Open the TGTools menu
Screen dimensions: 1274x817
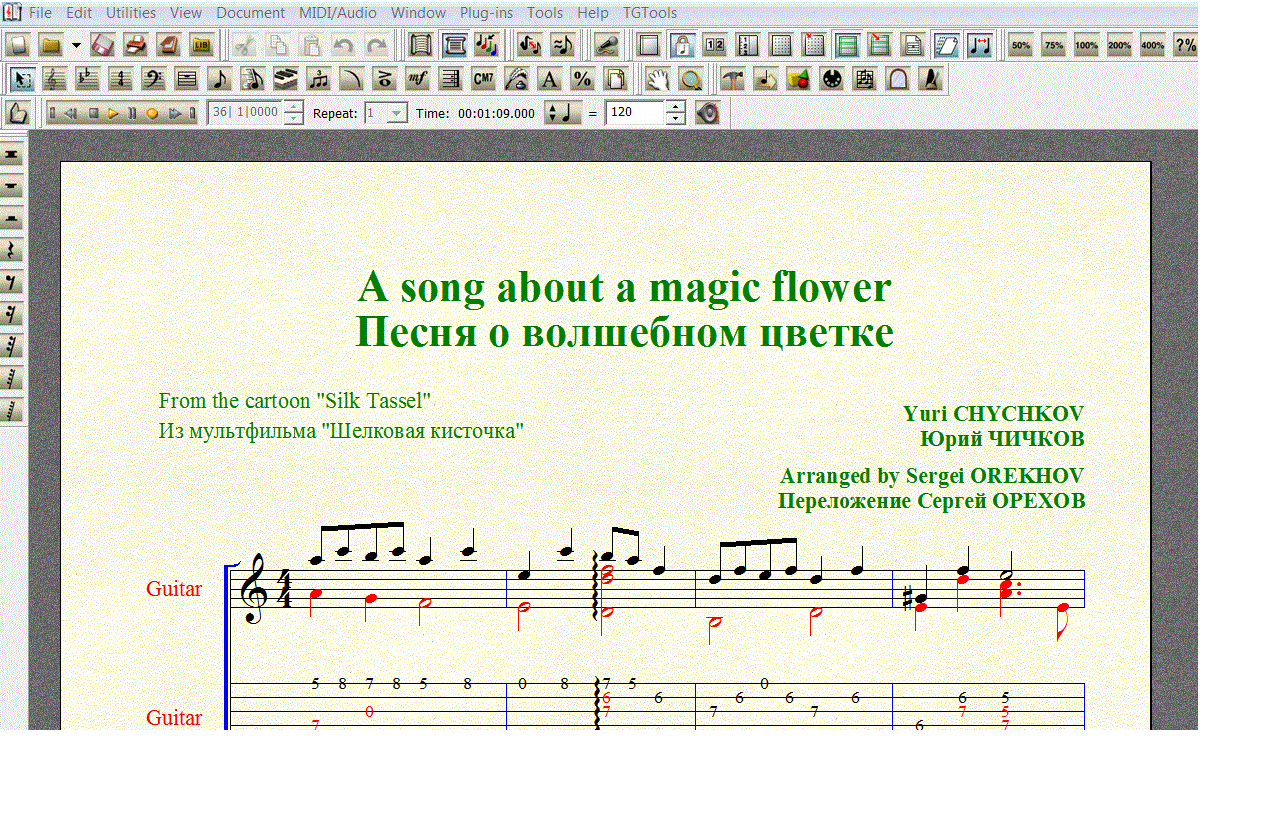point(650,13)
